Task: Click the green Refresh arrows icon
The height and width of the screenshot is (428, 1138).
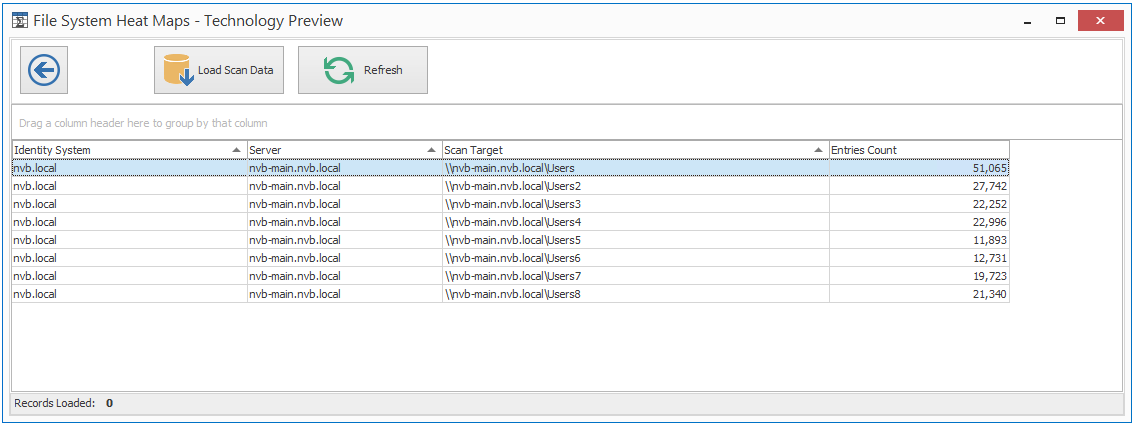Action: point(339,70)
